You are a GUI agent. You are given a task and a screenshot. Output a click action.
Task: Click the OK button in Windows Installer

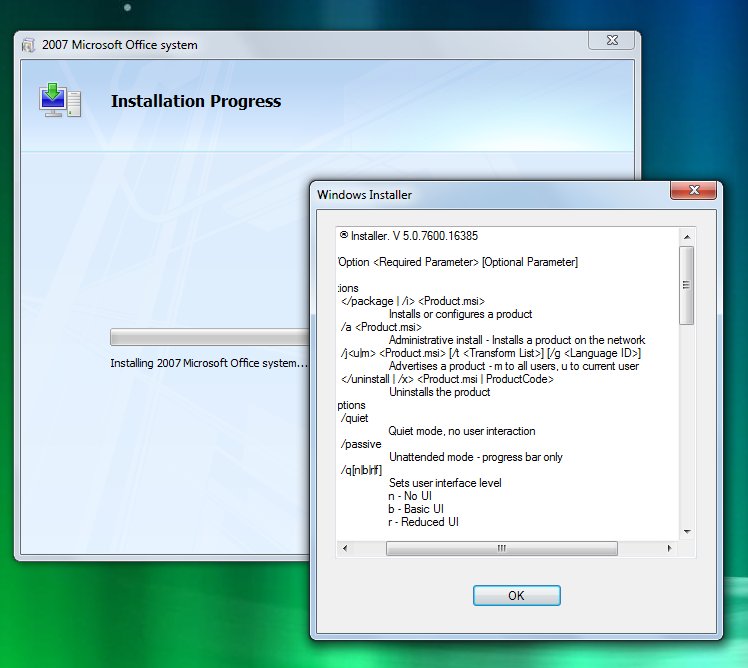(516, 595)
